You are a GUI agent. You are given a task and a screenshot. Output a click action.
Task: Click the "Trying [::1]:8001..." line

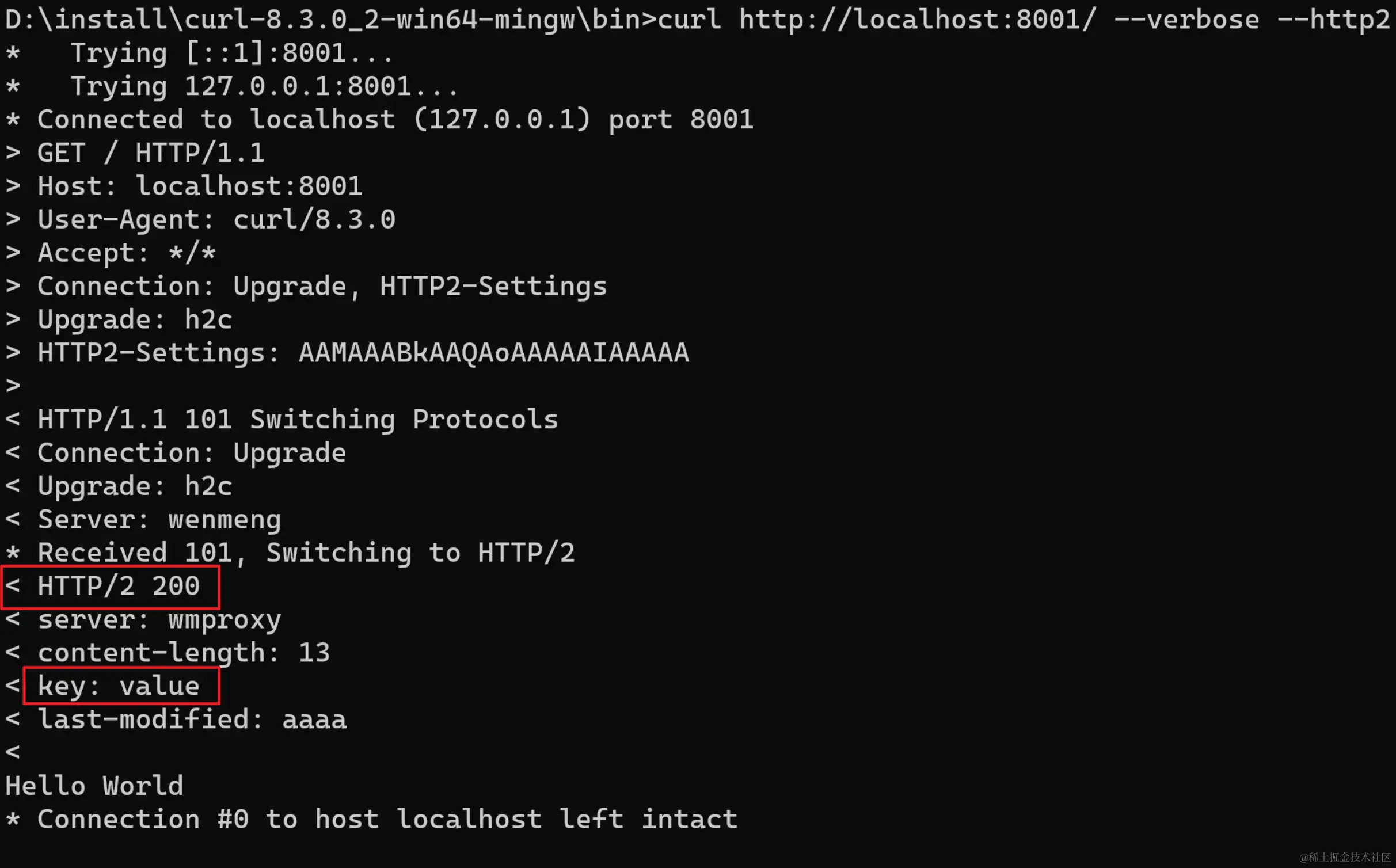[231, 53]
